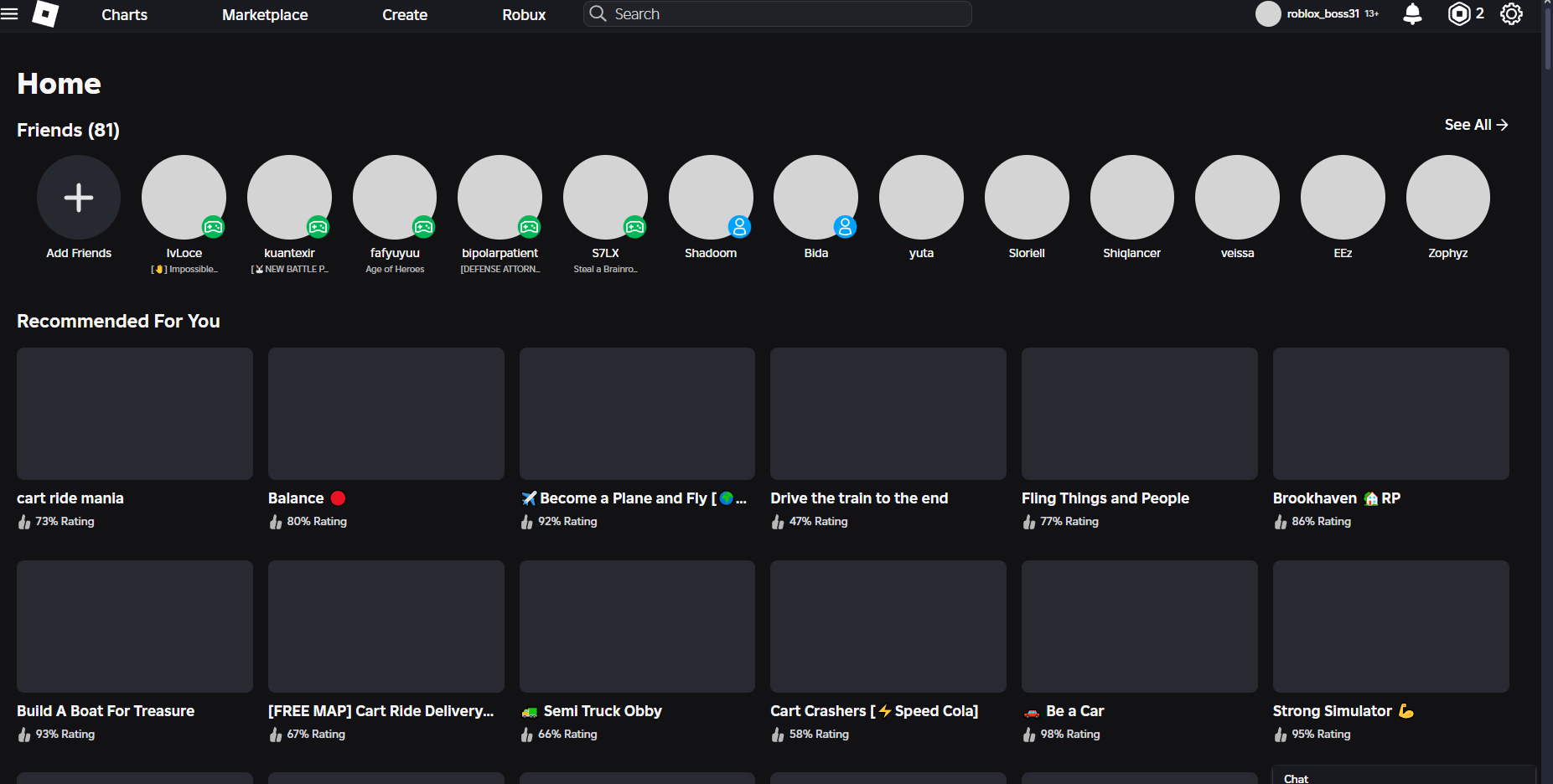Viewport: 1553px width, 784px height.
Task: Click the Roblox logo icon
Action: [x=45, y=14]
